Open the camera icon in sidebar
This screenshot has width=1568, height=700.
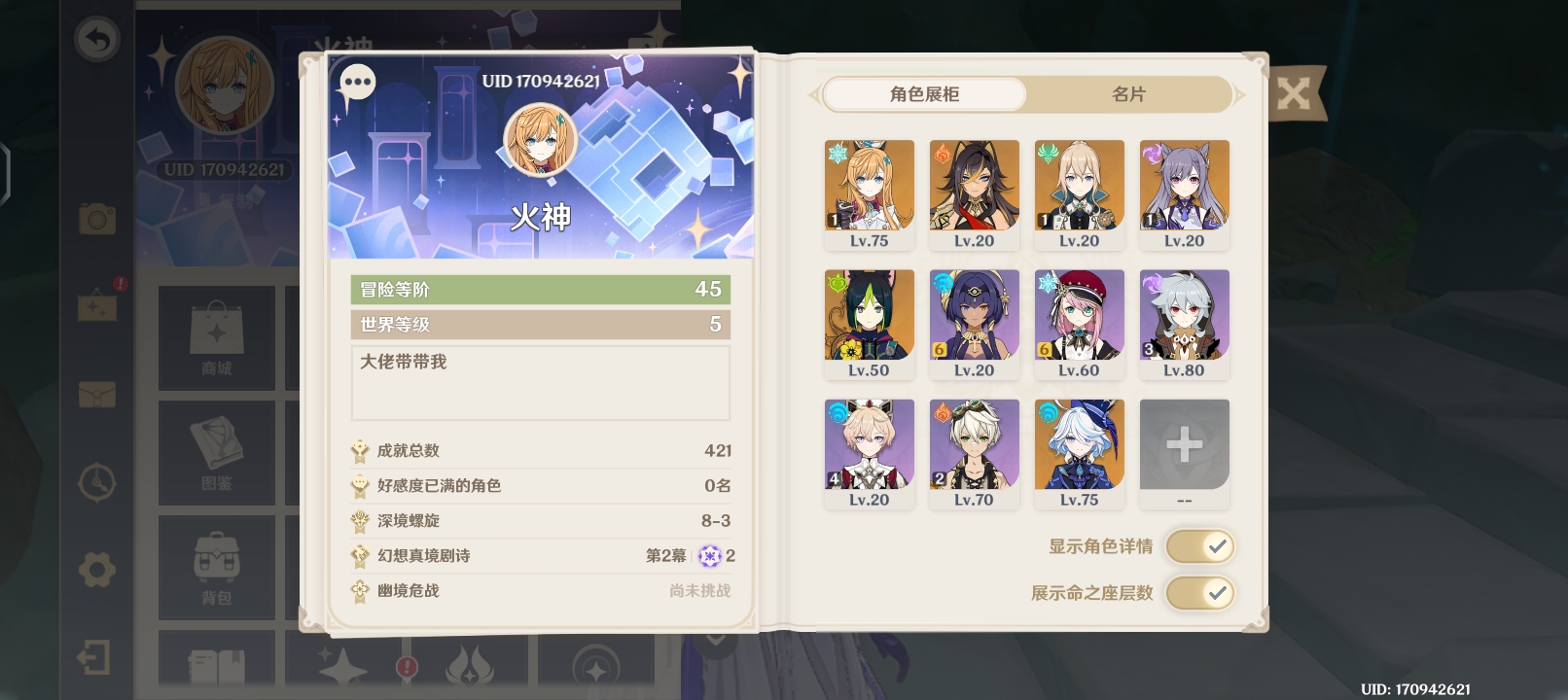tap(97, 219)
